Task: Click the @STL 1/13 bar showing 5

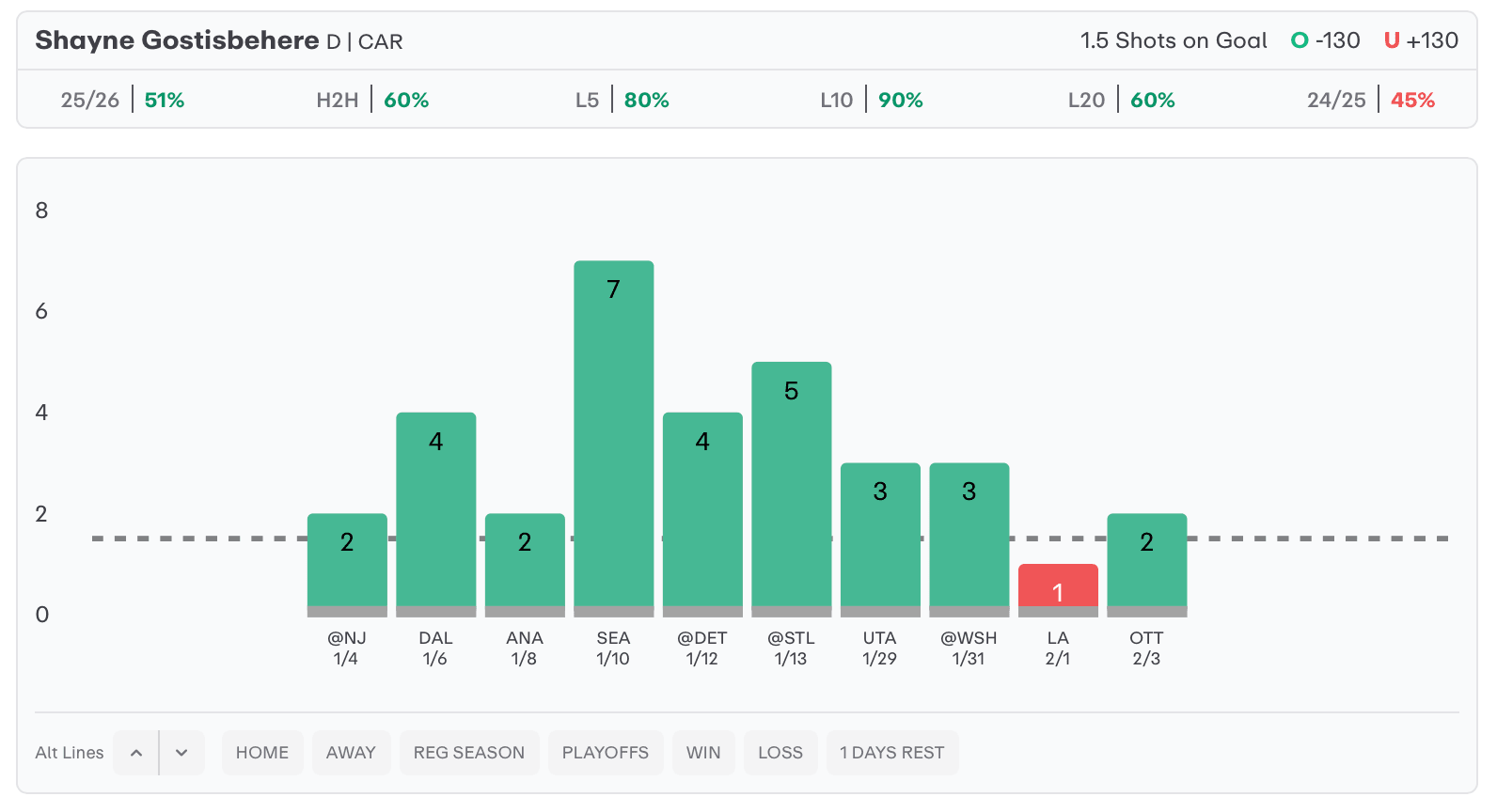Action: [x=791, y=487]
